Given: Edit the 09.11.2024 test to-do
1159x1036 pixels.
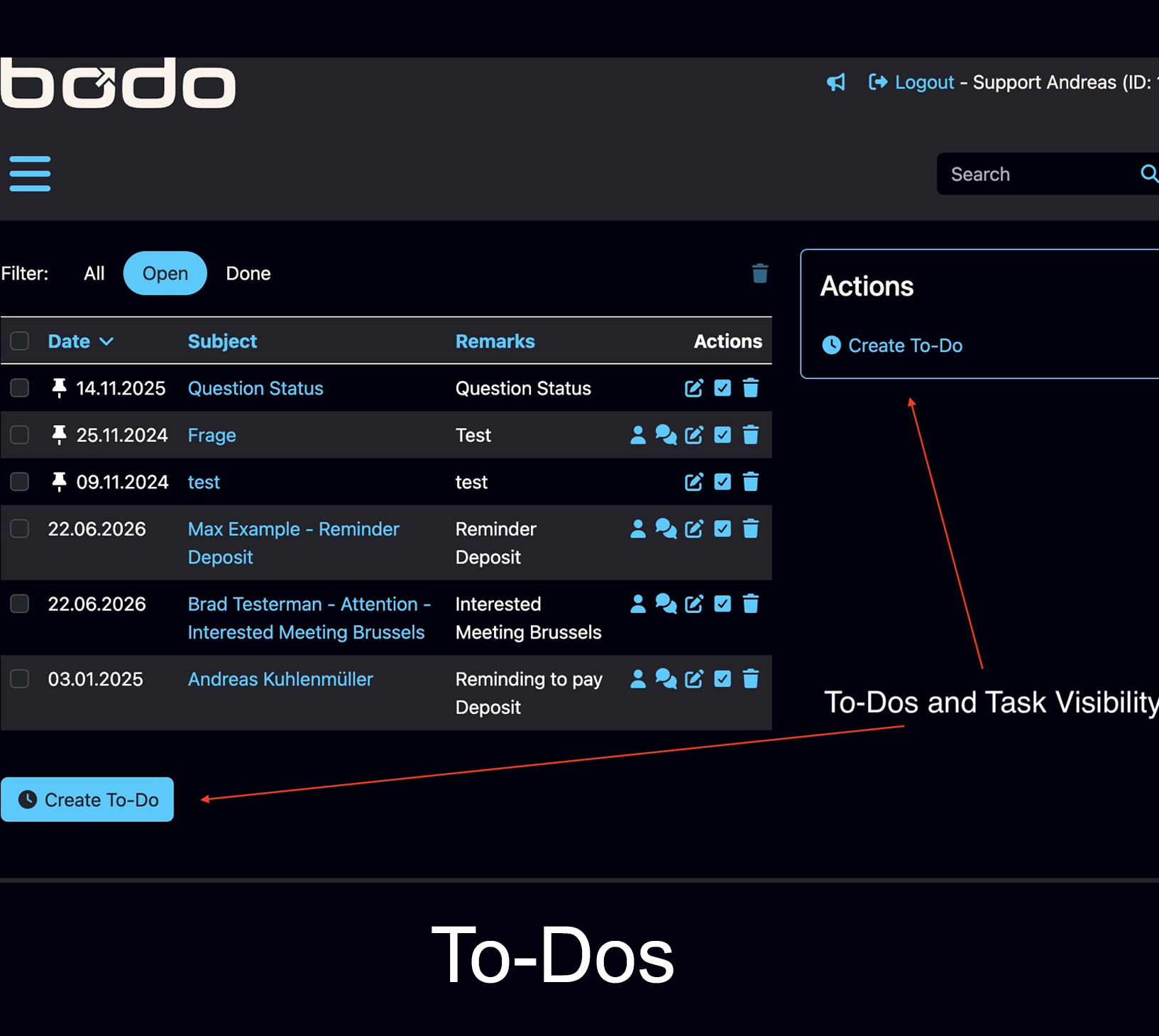Looking at the screenshot, I should [694, 482].
